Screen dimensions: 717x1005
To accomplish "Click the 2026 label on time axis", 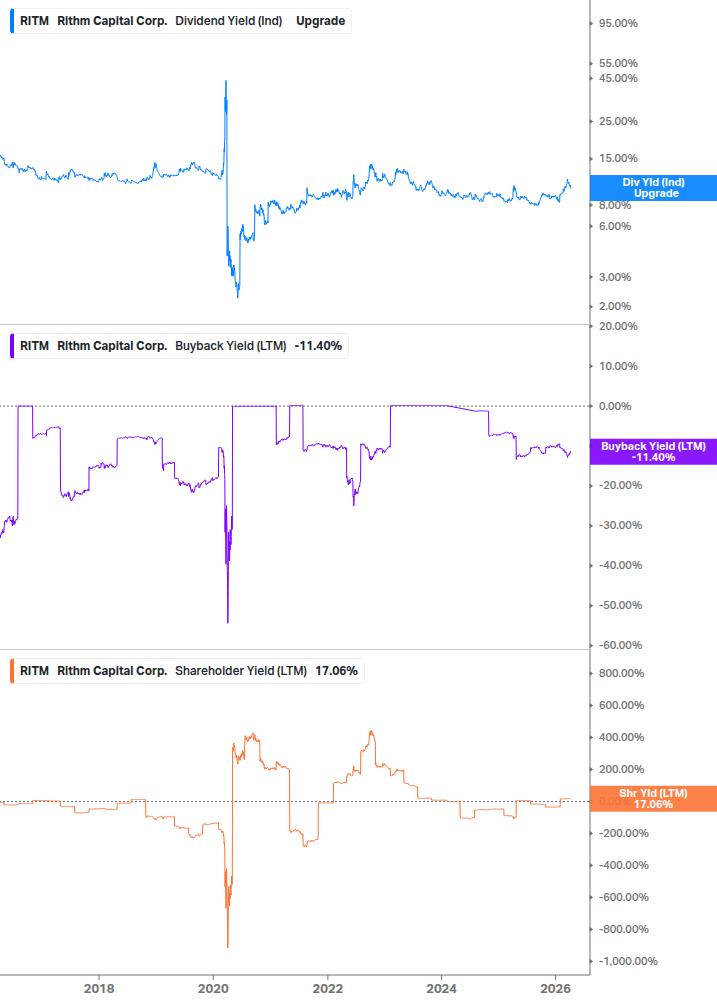I will (x=557, y=989).
